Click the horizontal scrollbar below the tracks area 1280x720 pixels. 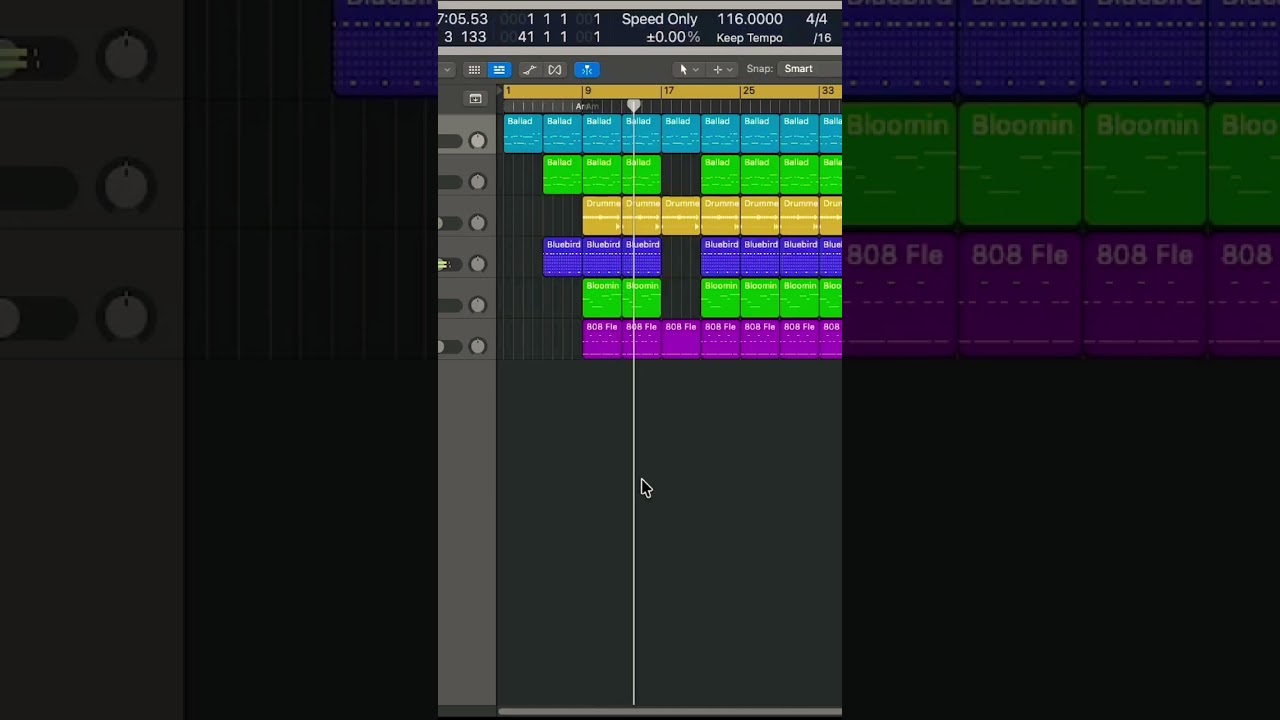coord(669,712)
